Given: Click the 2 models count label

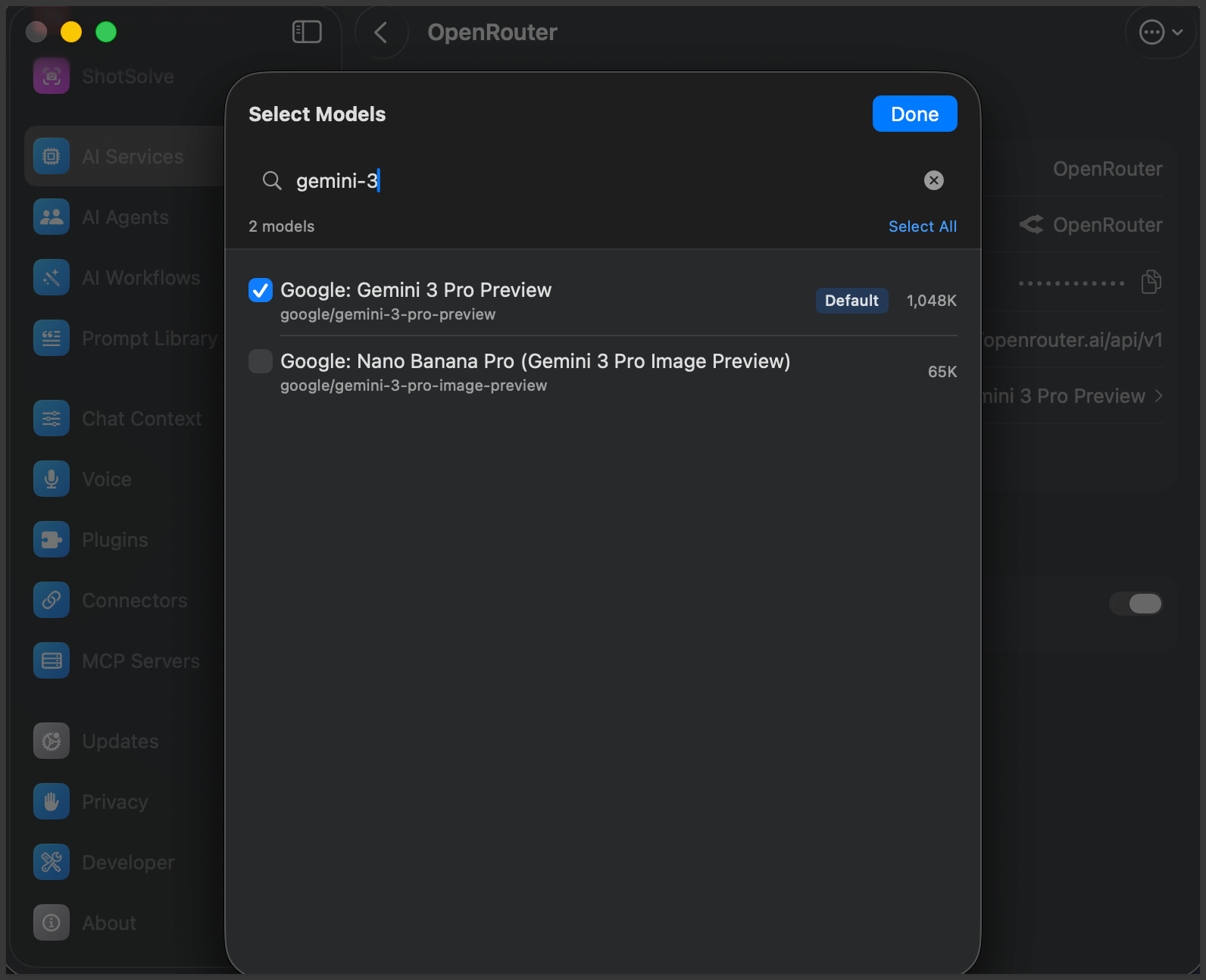Looking at the screenshot, I should click(x=282, y=226).
